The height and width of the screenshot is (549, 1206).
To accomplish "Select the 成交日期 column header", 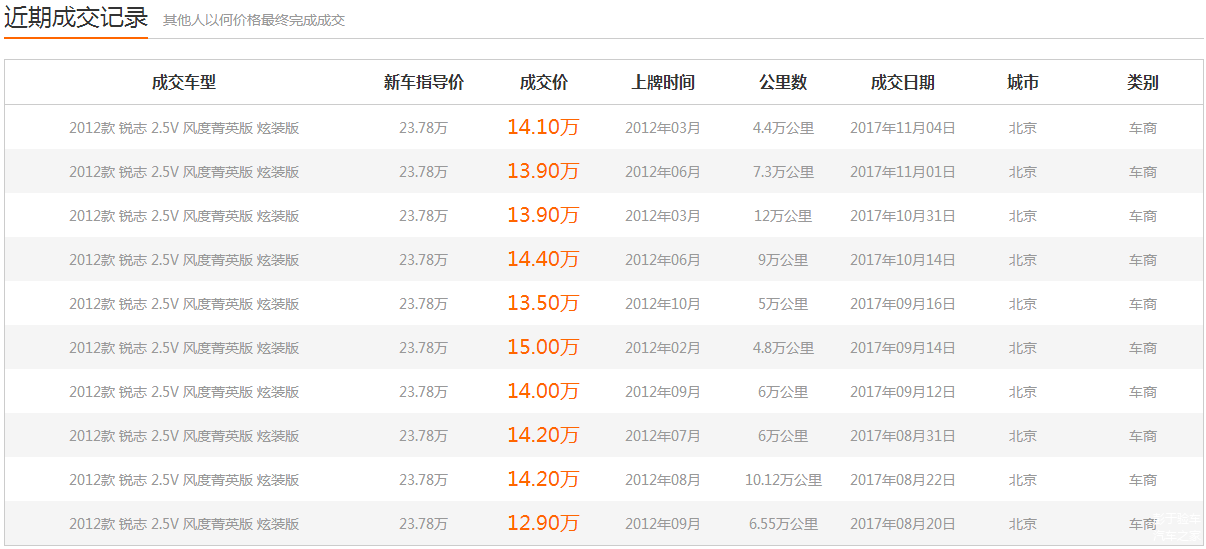I will (x=903, y=83).
